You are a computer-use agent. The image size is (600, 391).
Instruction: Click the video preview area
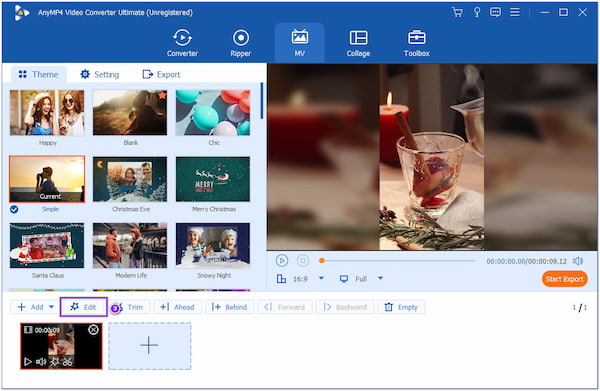point(432,157)
